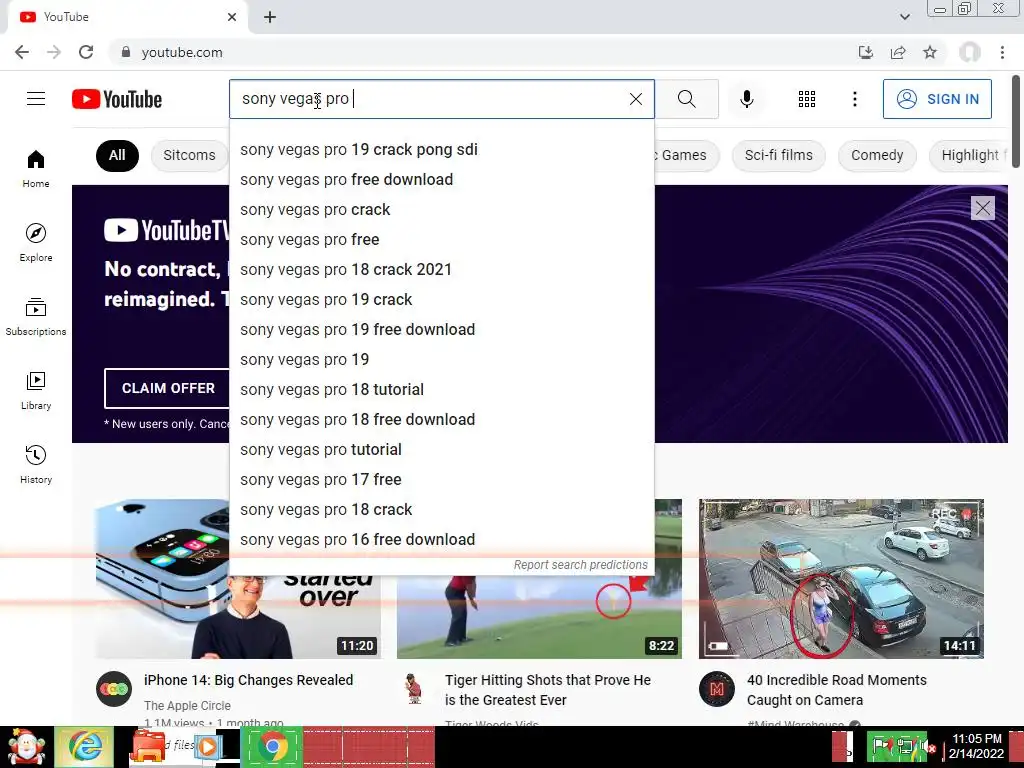Click the install app icon in address bar
The image size is (1024, 768).
pyautogui.click(x=865, y=52)
